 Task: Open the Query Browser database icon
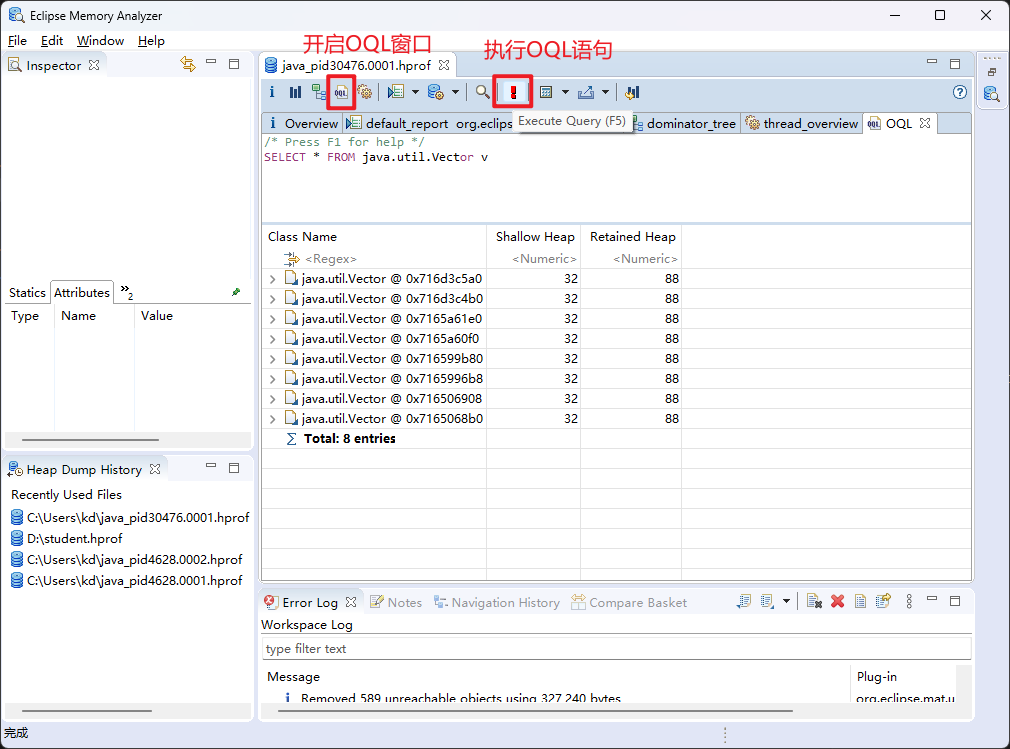436,92
